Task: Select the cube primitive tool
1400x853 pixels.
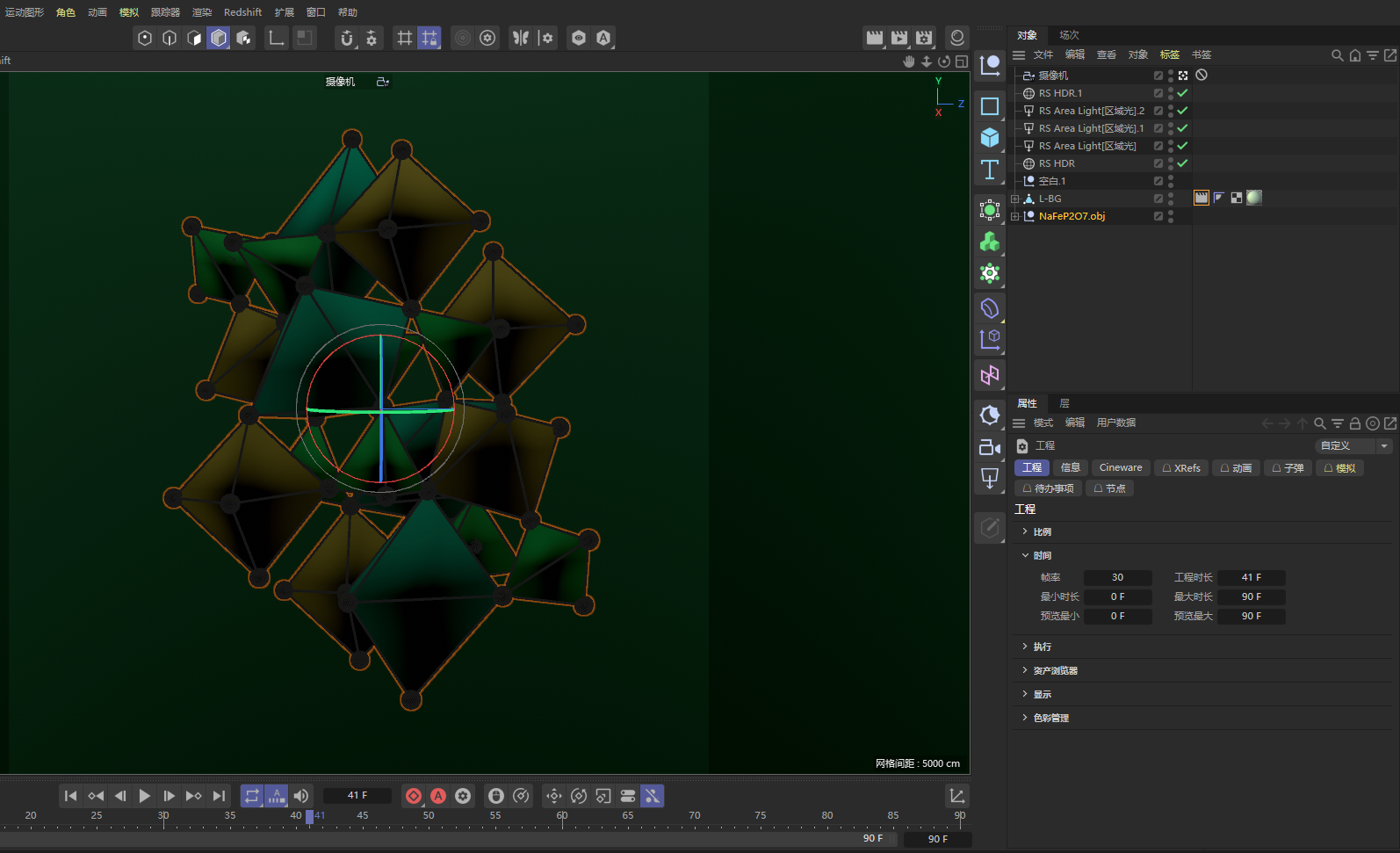Action: coord(990,138)
